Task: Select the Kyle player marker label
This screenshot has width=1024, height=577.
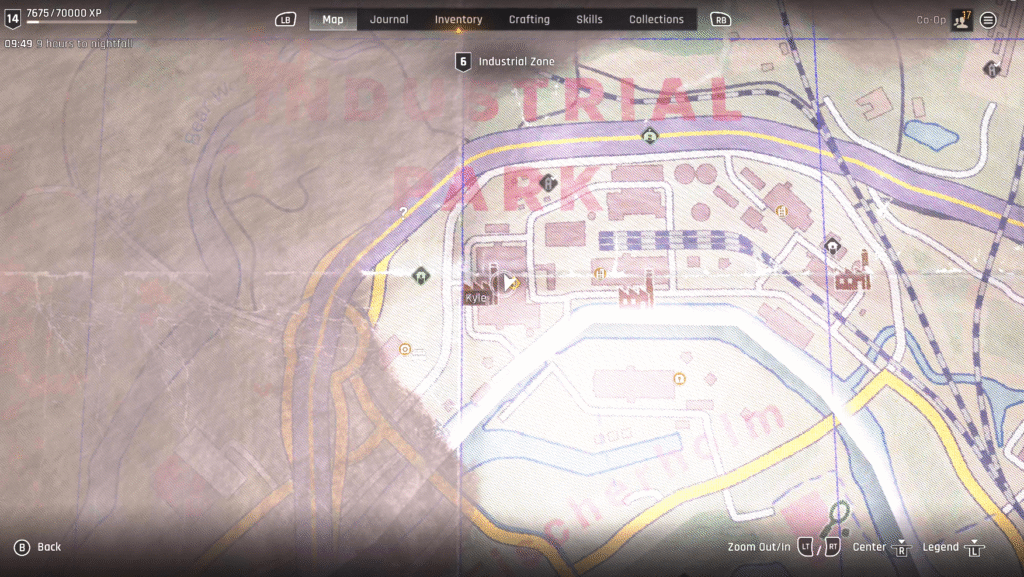Action: point(477,298)
